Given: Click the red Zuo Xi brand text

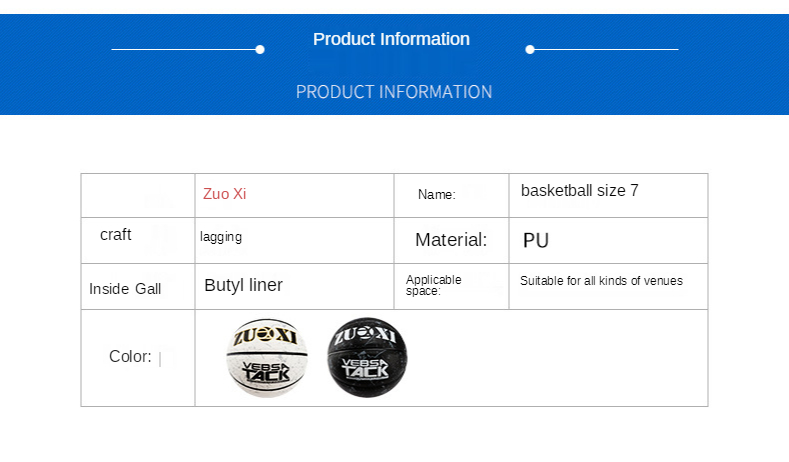Looking at the screenshot, I should click(224, 194).
